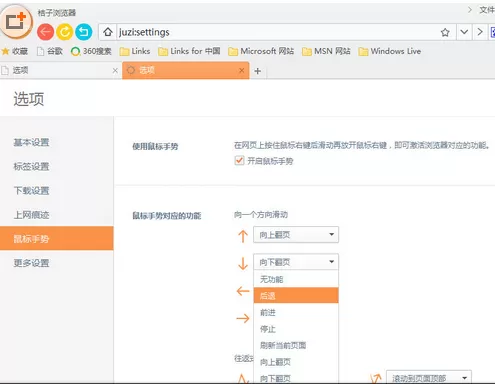Open Windows Live bookmark folder

[390, 51]
